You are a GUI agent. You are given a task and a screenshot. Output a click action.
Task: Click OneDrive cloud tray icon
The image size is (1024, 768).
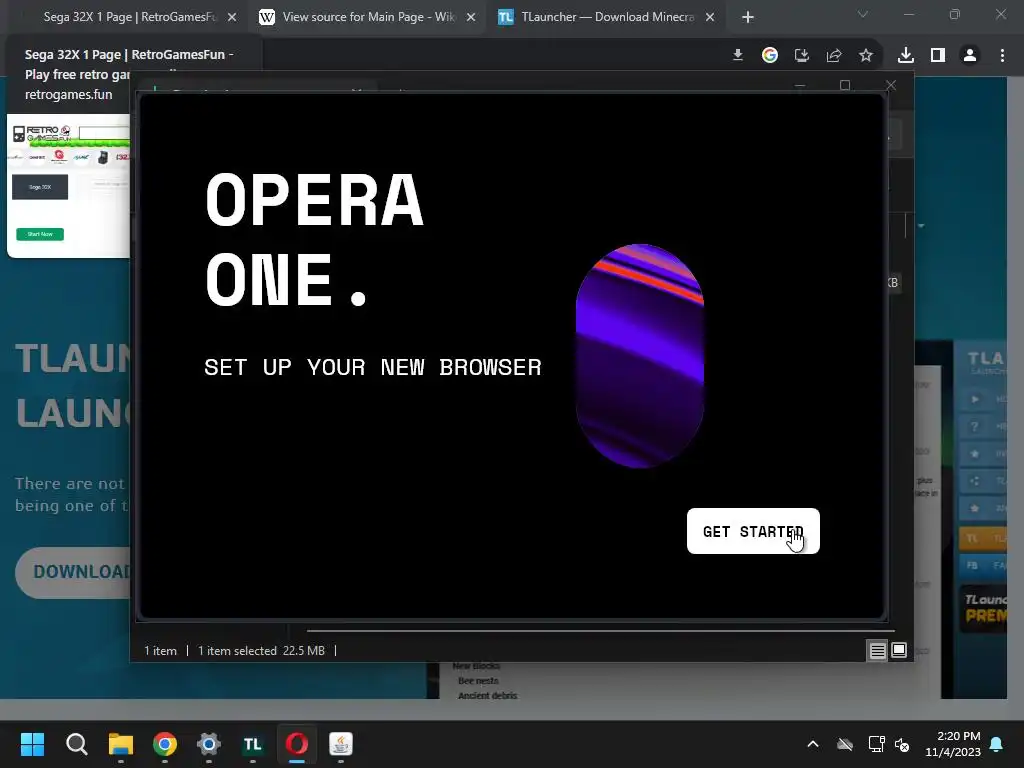845,744
